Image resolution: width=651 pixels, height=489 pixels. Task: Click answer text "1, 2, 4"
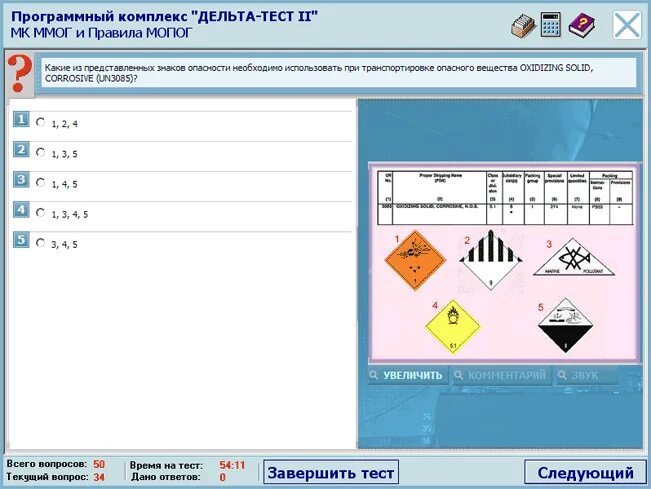(x=64, y=124)
